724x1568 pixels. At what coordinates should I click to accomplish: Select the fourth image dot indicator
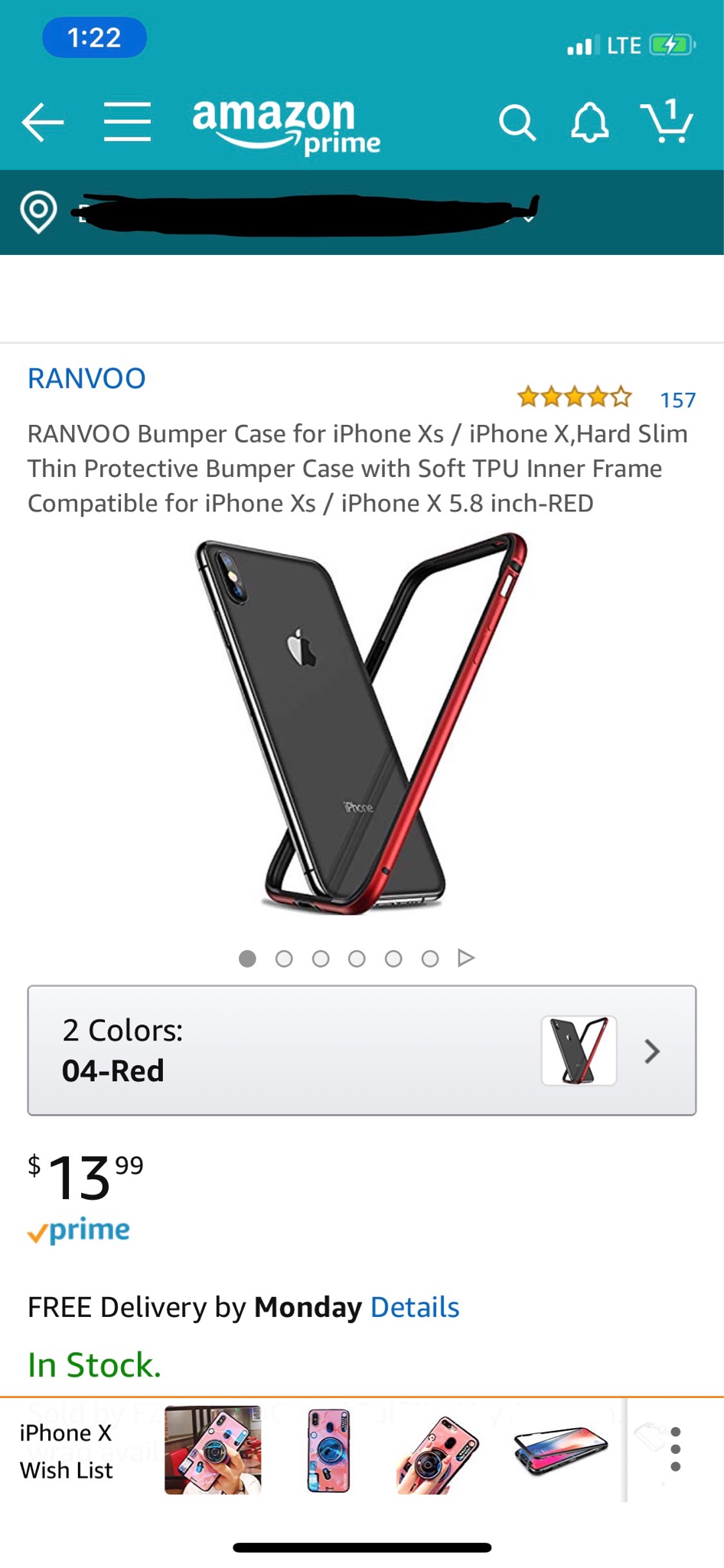357,959
